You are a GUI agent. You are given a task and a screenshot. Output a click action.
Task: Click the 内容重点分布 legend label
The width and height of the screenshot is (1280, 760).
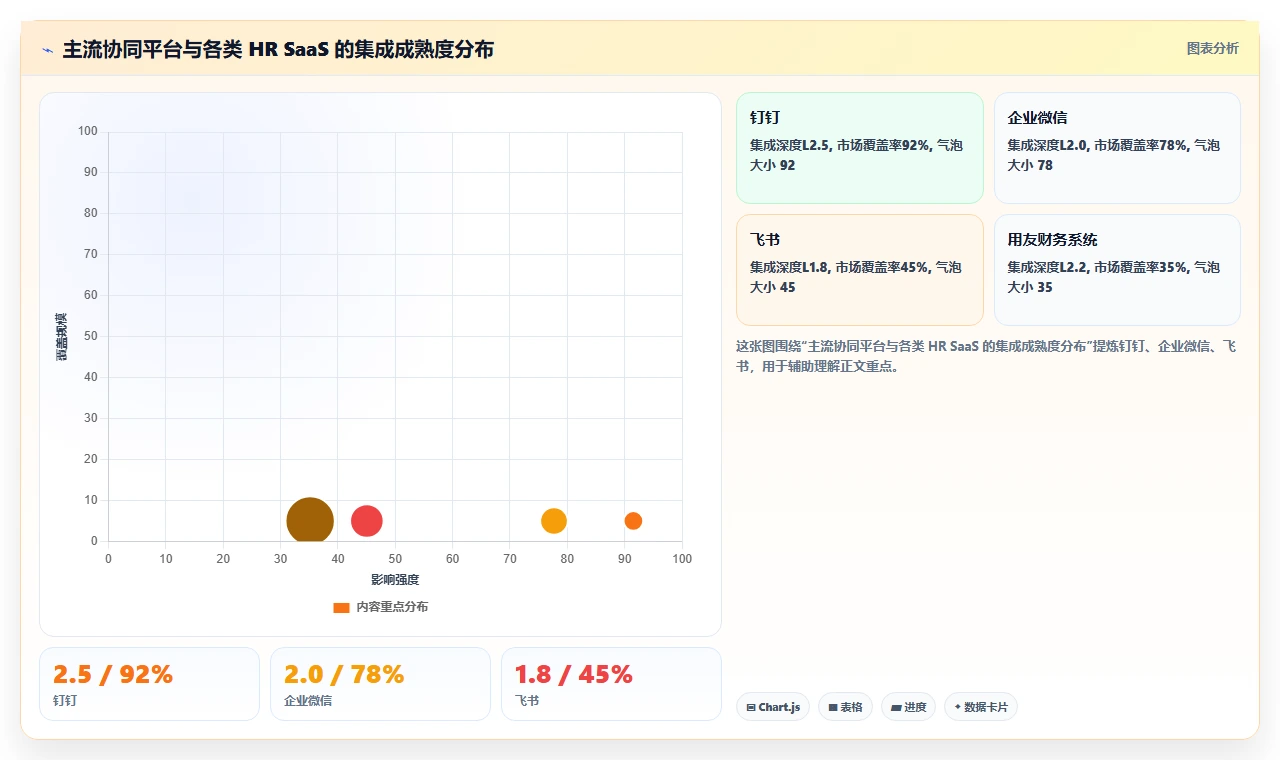click(392, 607)
